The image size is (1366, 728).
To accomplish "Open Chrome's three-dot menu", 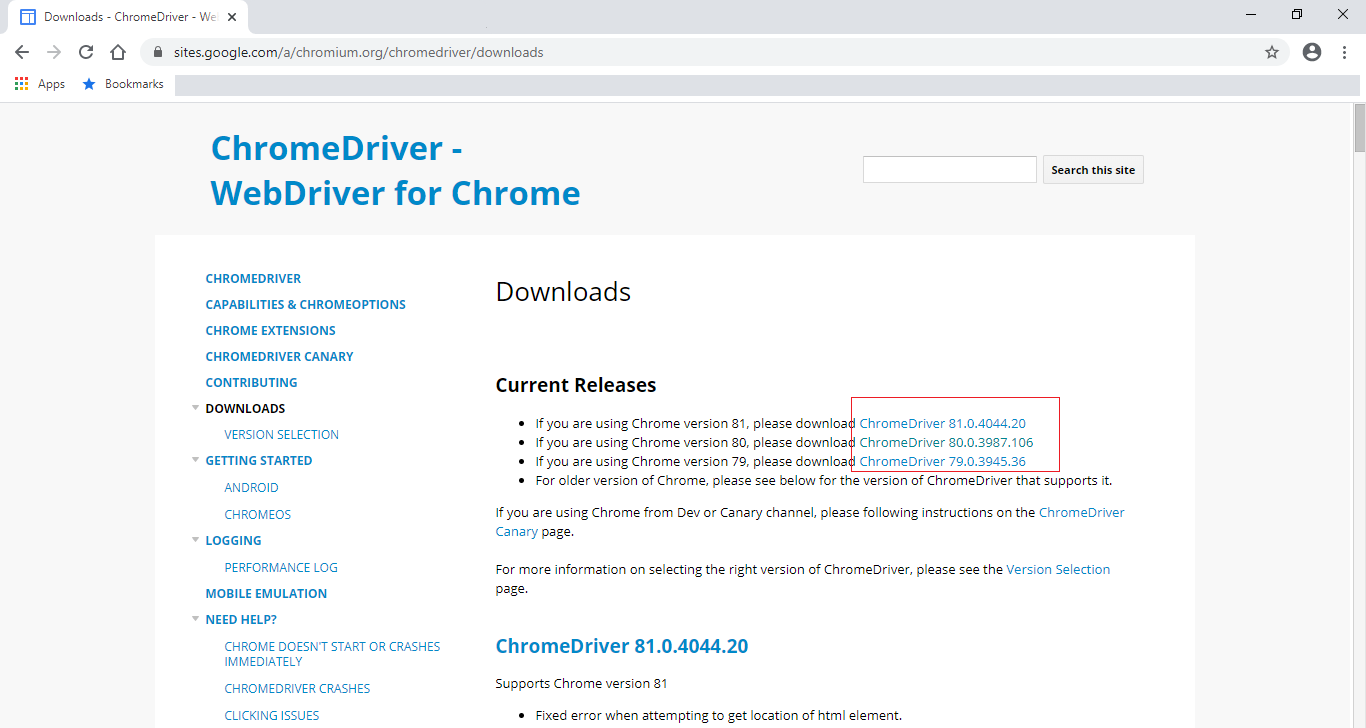I will (x=1344, y=52).
